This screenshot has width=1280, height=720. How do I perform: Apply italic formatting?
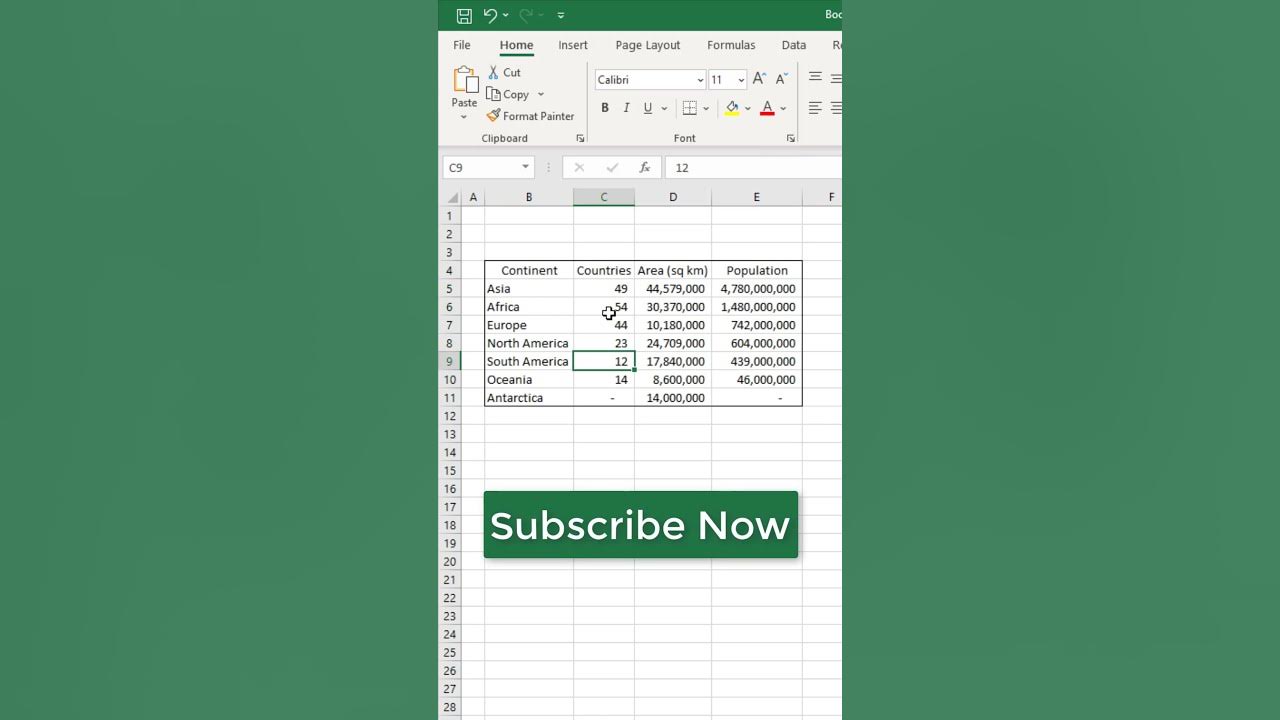pos(625,107)
